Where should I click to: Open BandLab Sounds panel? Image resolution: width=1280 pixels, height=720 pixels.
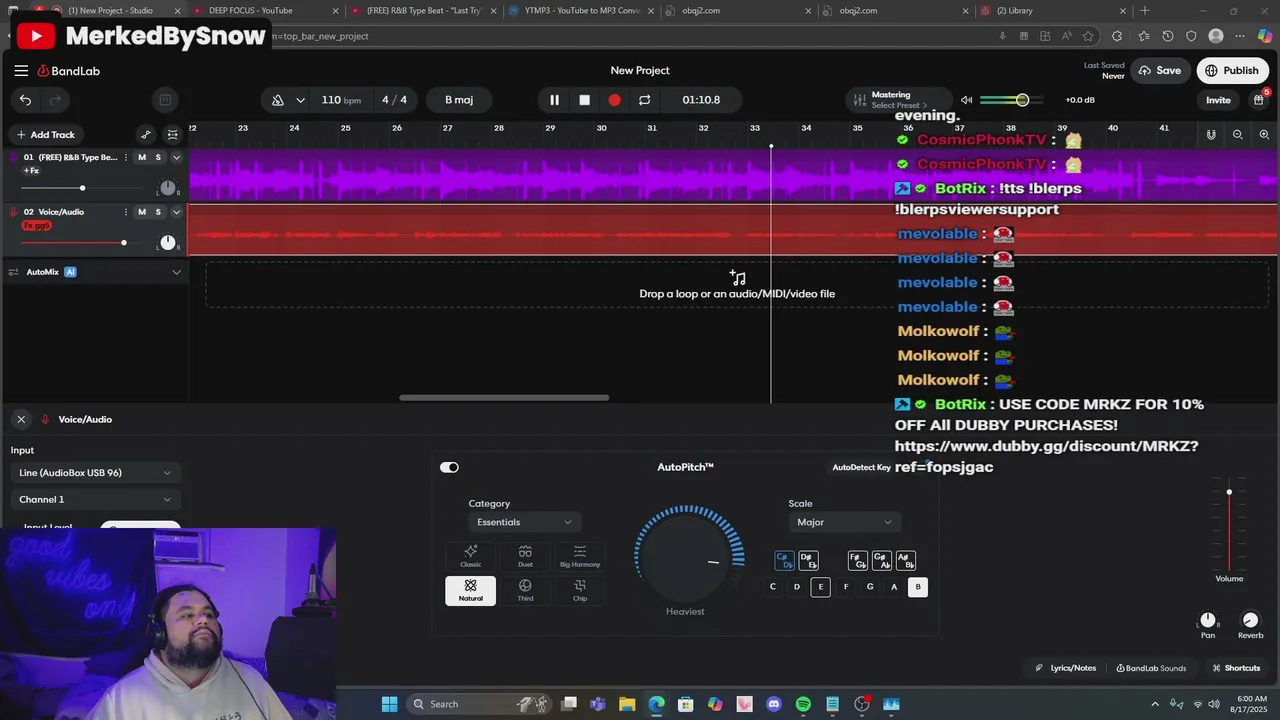tap(1151, 668)
